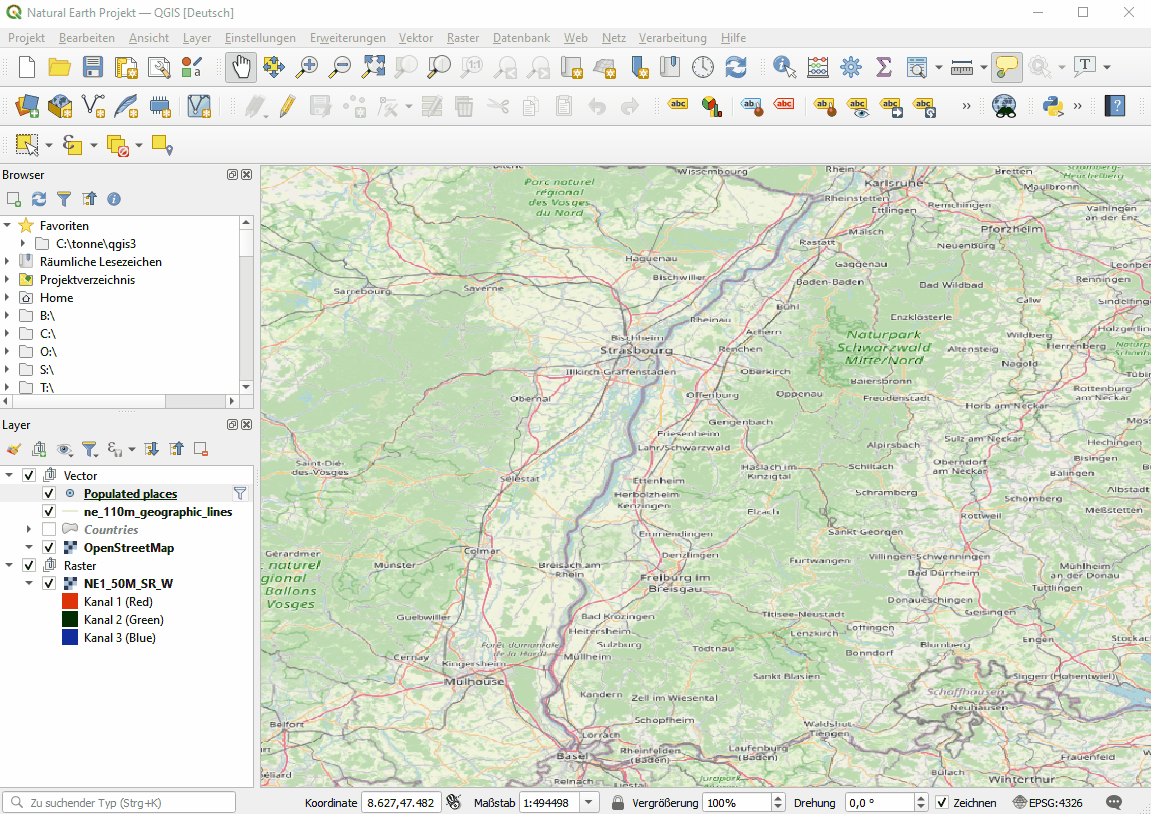Open the Field Calculator
1151x814 pixels.
tap(817, 66)
